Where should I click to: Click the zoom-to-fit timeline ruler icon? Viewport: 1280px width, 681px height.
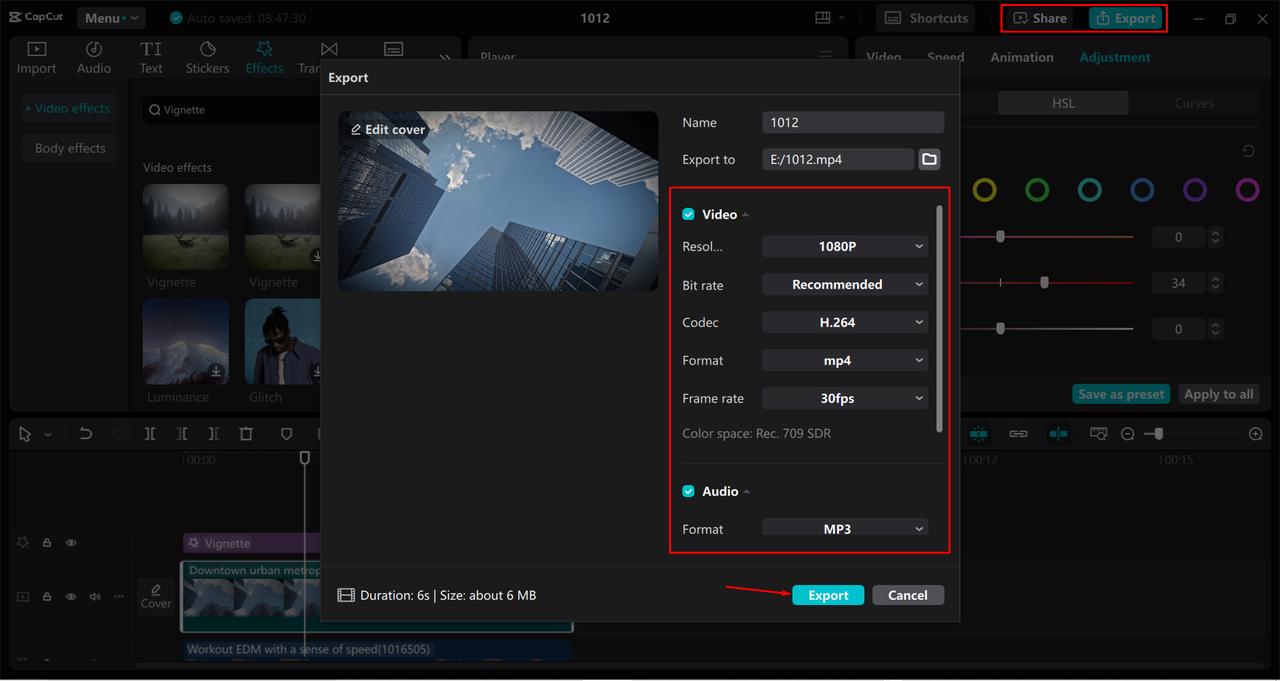click(1099, 434)
